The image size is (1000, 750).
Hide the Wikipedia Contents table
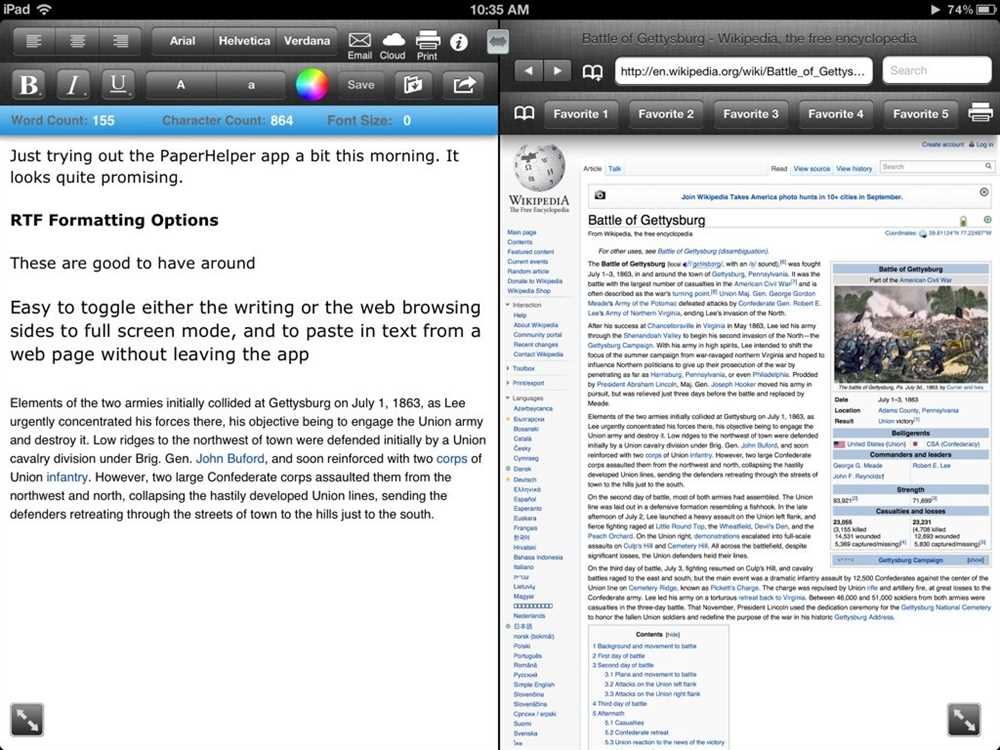(x=673, y=635)
